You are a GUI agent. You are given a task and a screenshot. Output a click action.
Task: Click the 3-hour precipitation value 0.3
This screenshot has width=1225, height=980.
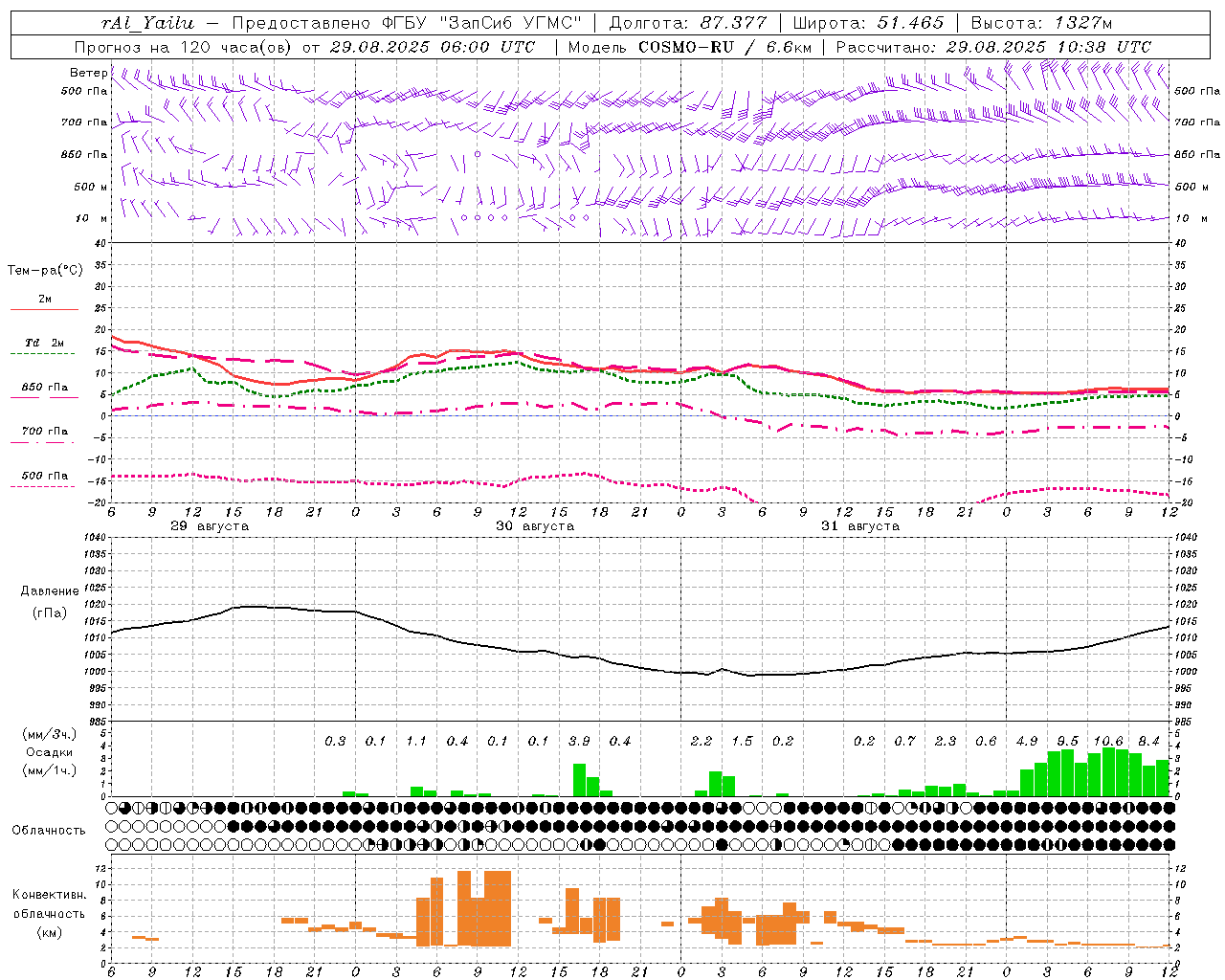(x=335, y=741)
